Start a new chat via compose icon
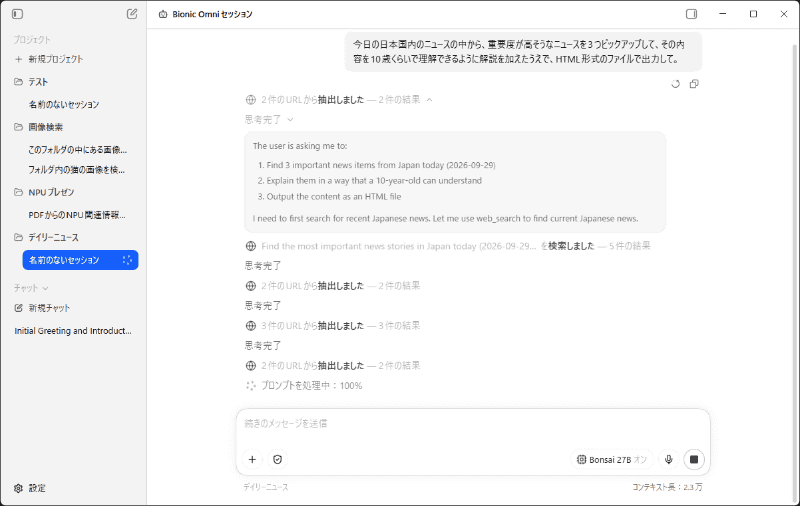 coord(132,14)
